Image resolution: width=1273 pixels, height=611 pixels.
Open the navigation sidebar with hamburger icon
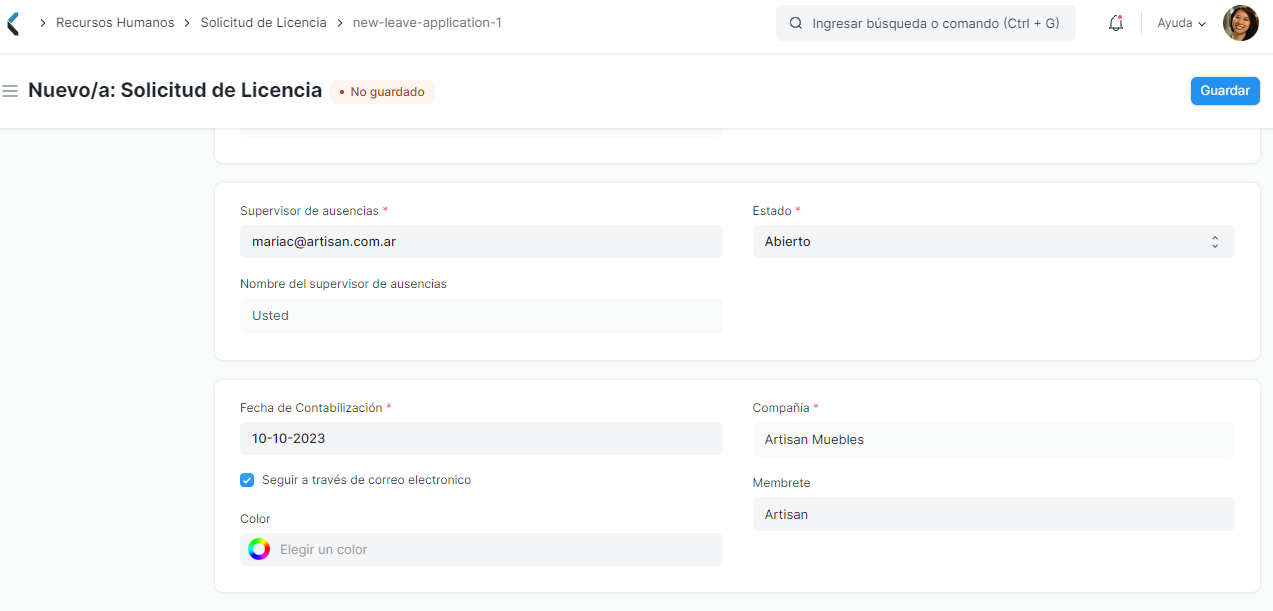10,89
